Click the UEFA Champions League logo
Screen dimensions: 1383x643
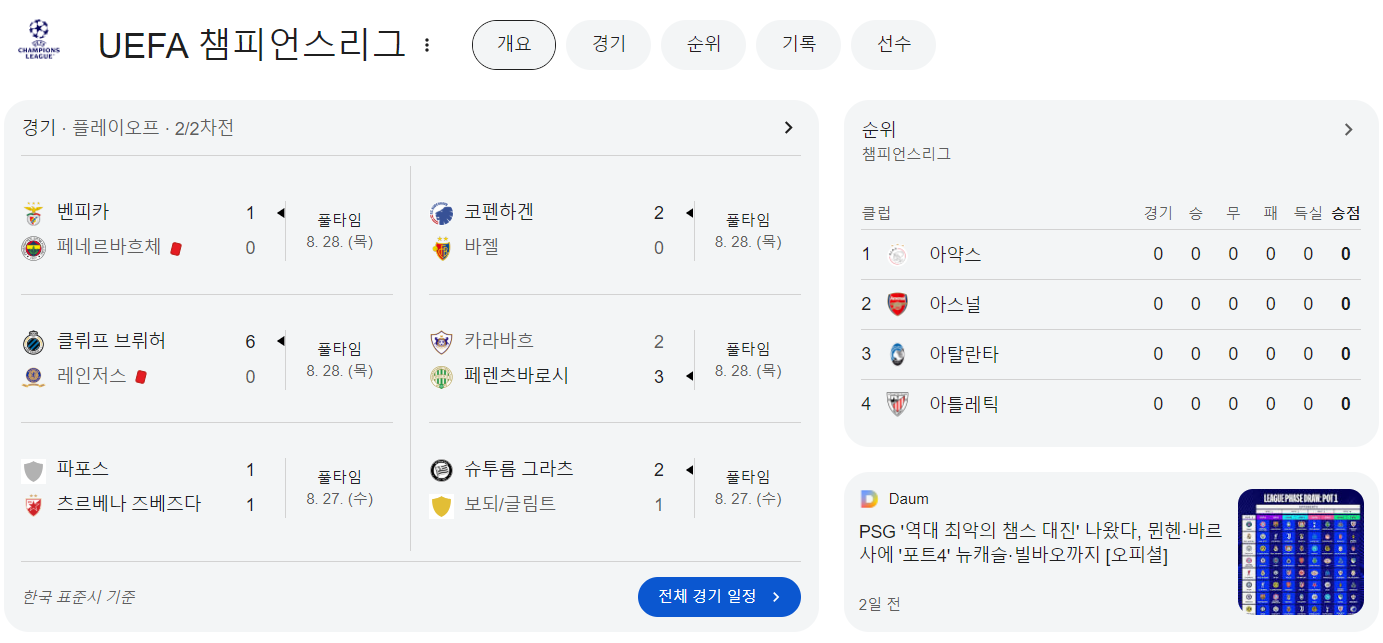pos(37,38)
